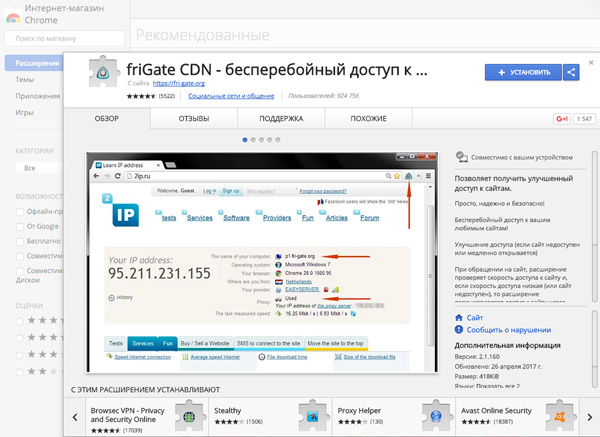Show the next related extensions with the right arrow
This screenshot has width=600, height=437.
tap(590, 417)
